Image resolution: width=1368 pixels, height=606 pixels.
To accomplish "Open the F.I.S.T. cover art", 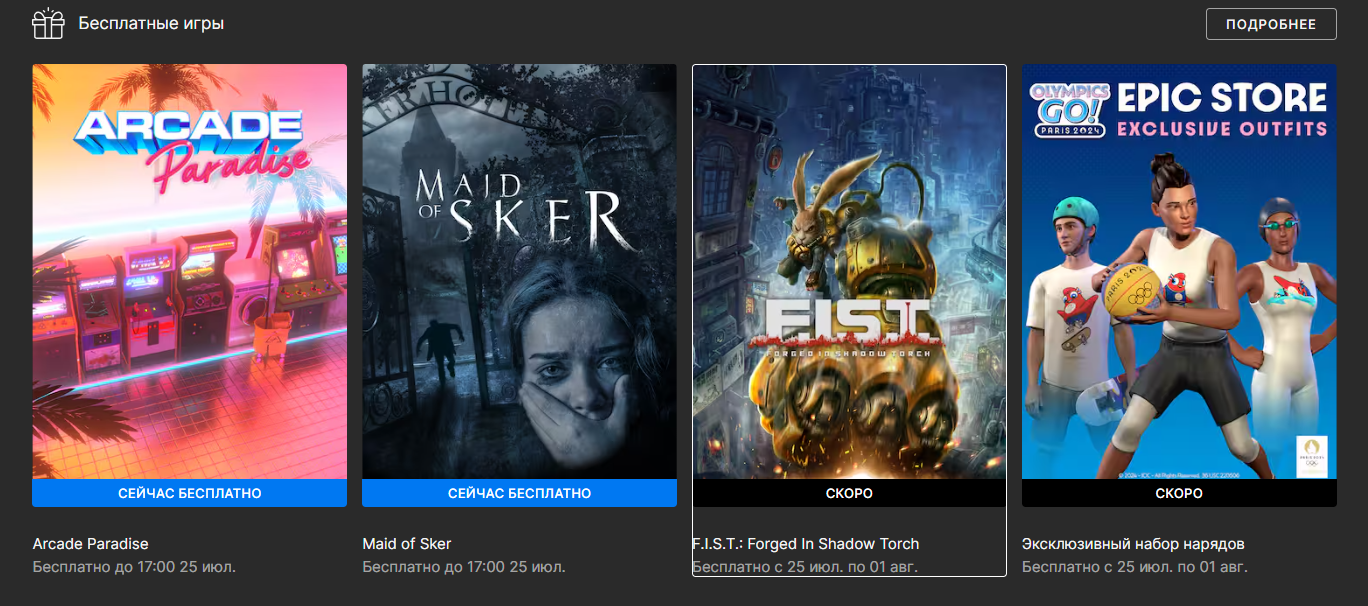I will (x=849, y=272).
